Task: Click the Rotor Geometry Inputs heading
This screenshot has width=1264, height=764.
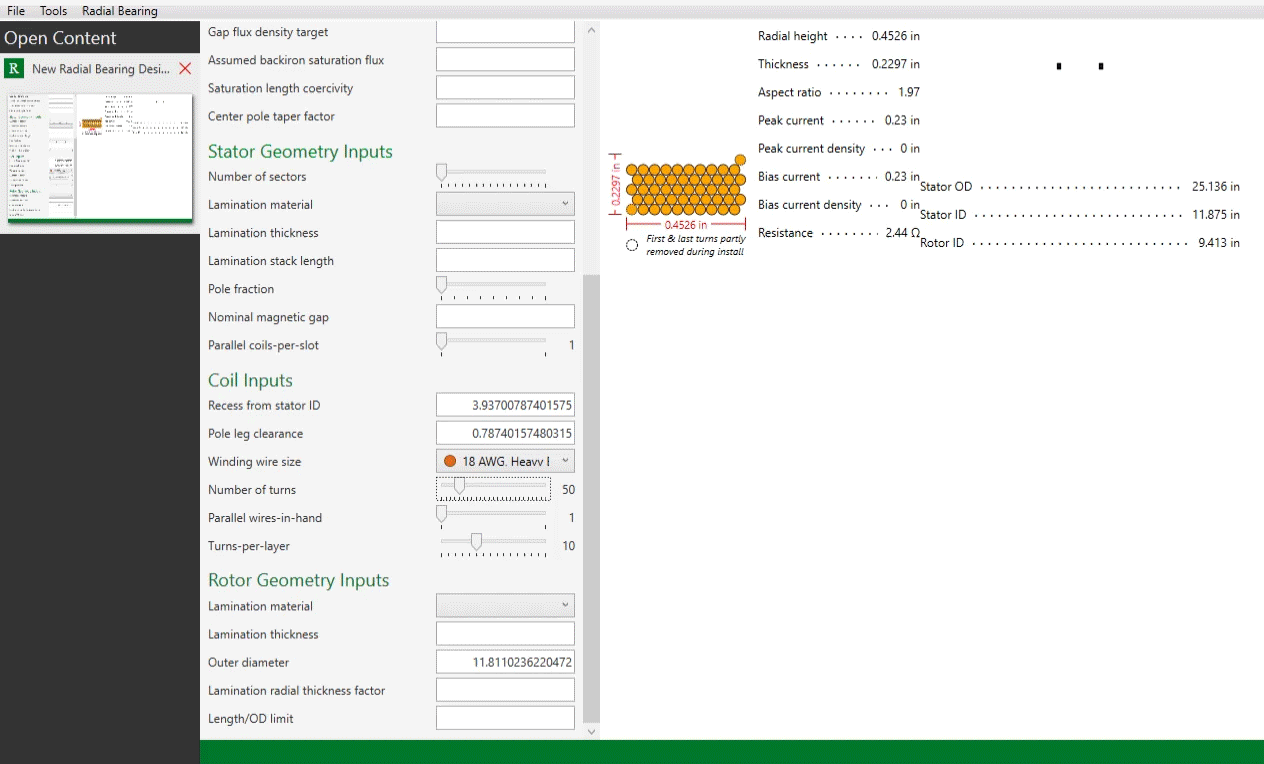Action: click(x=298, y=580)
